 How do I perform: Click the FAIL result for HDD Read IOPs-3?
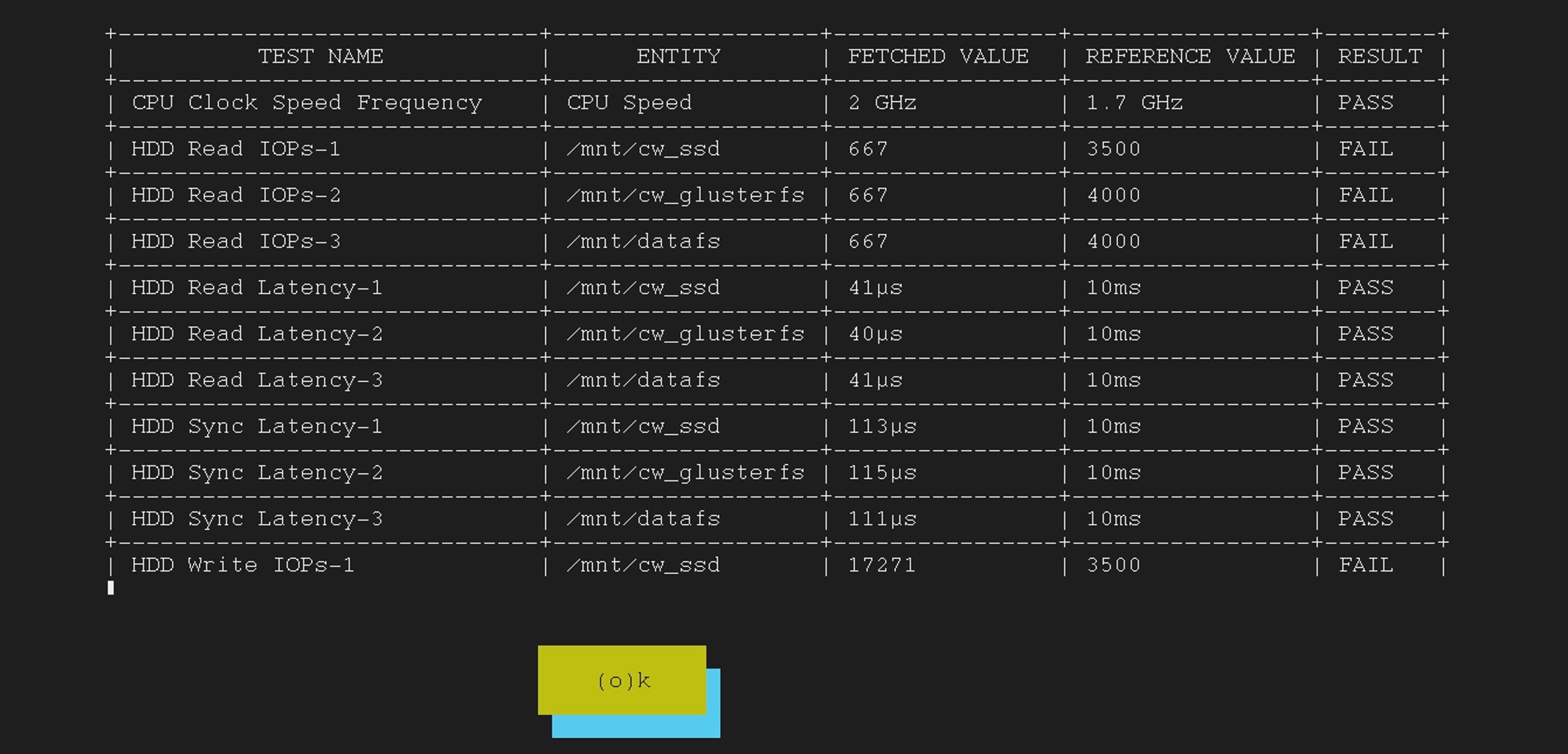1365,242
